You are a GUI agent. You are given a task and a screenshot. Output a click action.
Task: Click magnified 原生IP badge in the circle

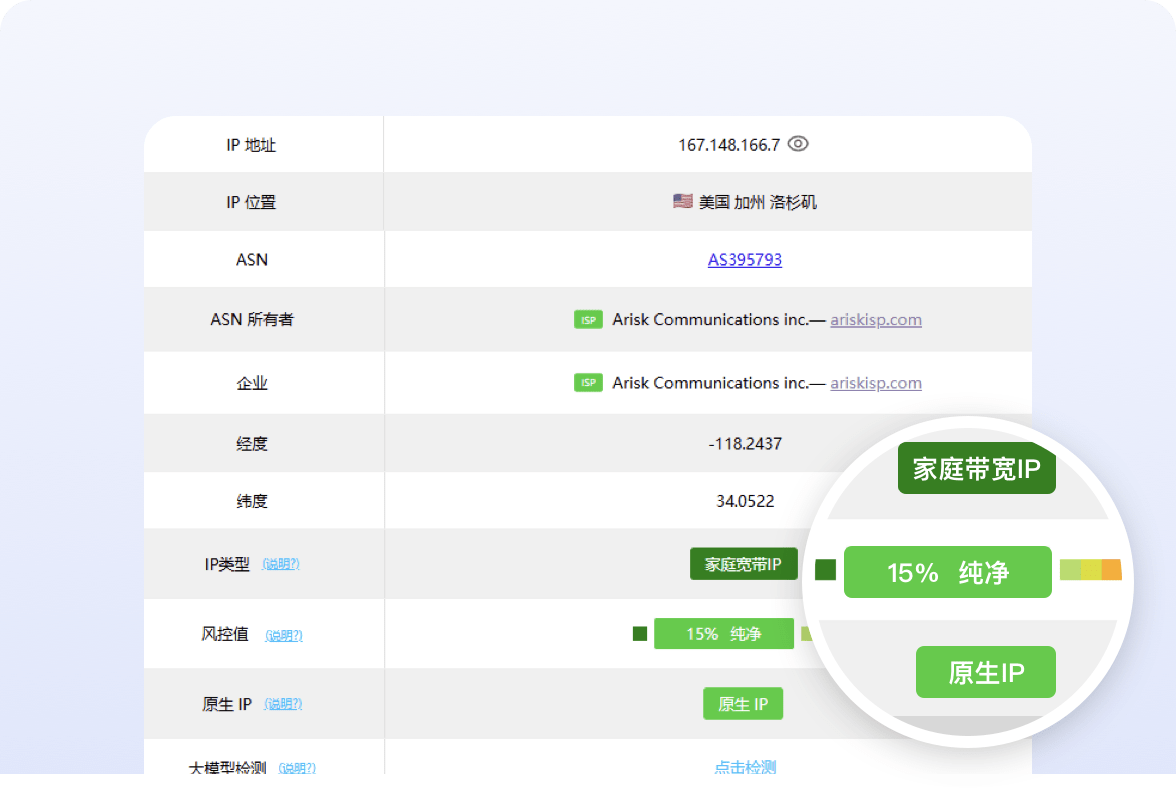986,672
